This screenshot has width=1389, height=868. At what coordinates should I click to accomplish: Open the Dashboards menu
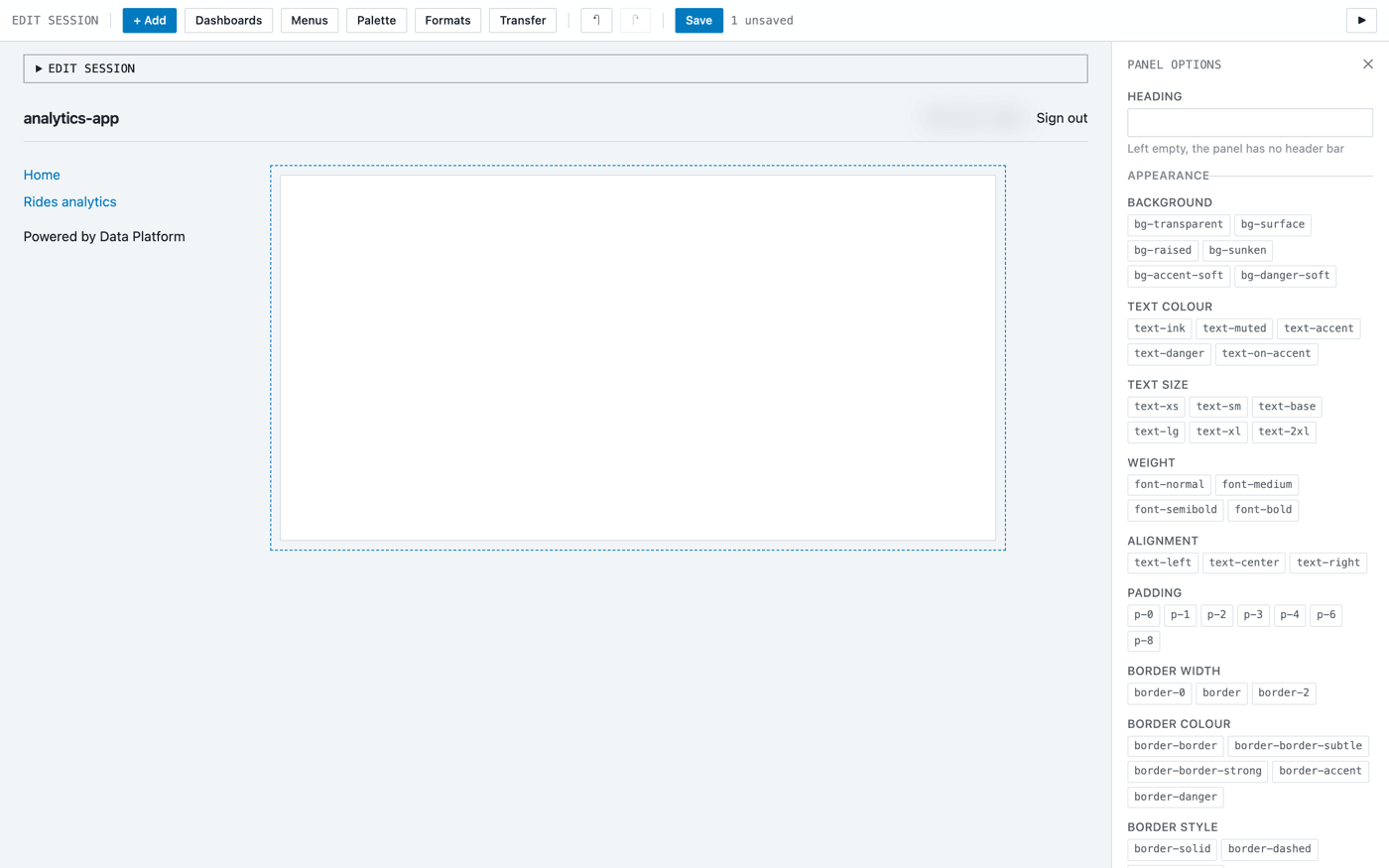228,20
